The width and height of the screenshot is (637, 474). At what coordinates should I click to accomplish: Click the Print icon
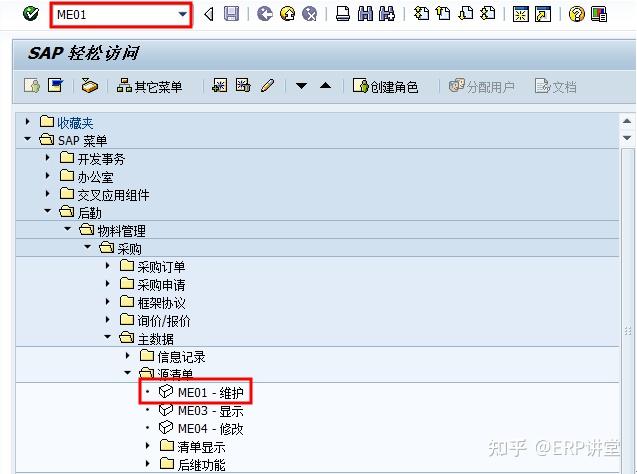coord(343,14)
